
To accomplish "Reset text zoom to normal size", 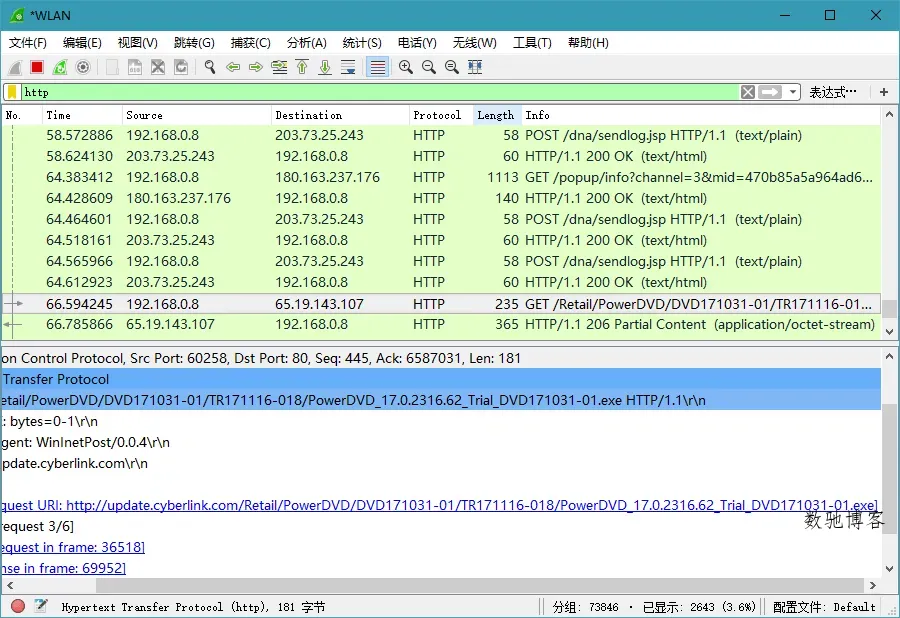I will pyautogui.click(x=452, y=67).
